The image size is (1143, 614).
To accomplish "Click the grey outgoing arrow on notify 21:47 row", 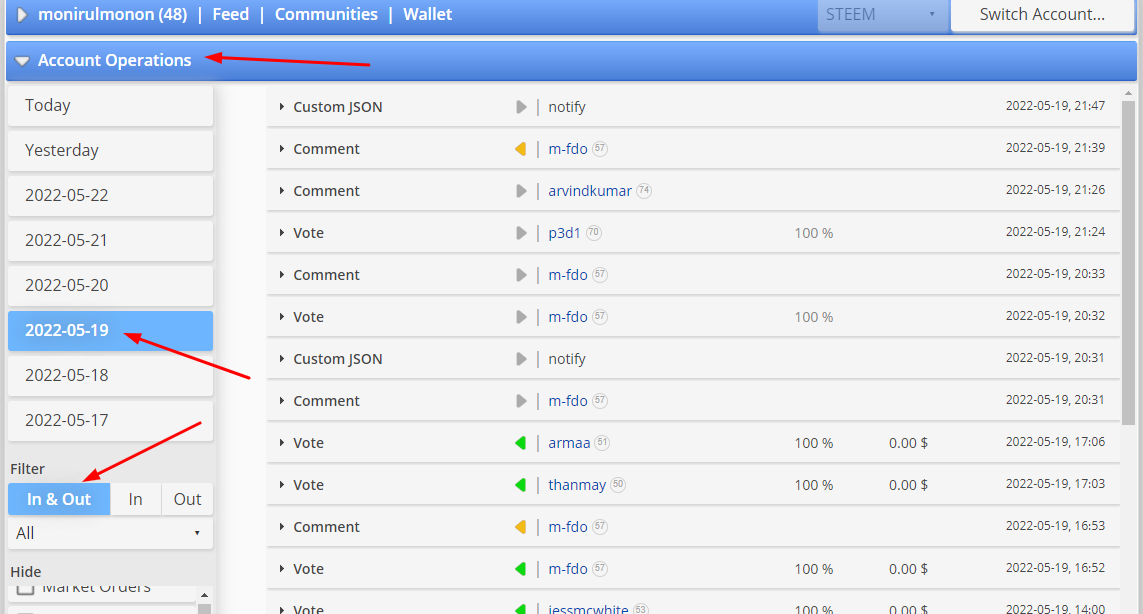I will [x=521, y=107].
